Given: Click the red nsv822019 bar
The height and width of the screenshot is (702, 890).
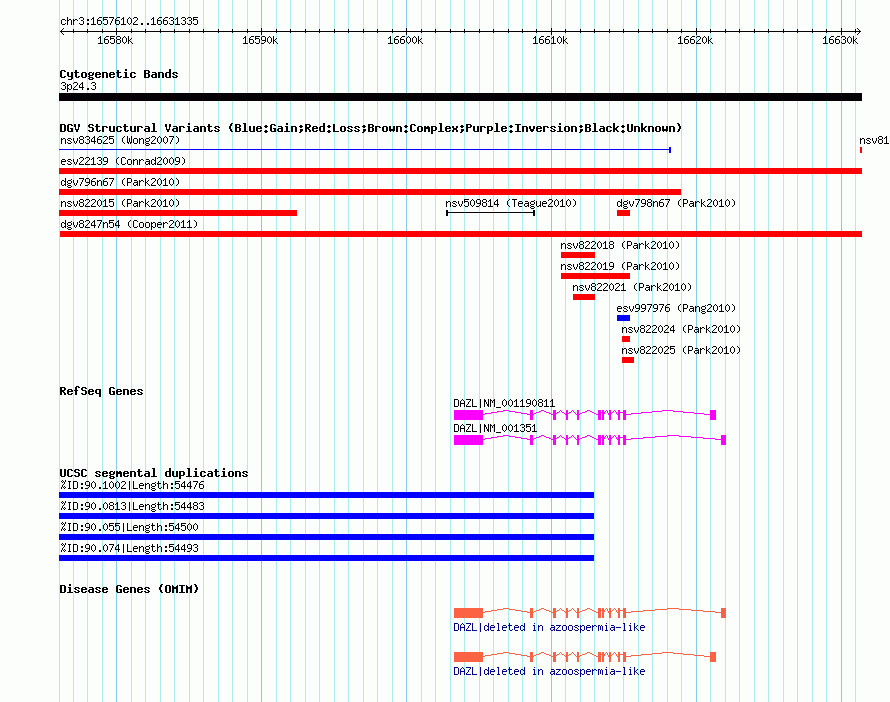Looking at the screenshot, I should [x=595, y=276].
